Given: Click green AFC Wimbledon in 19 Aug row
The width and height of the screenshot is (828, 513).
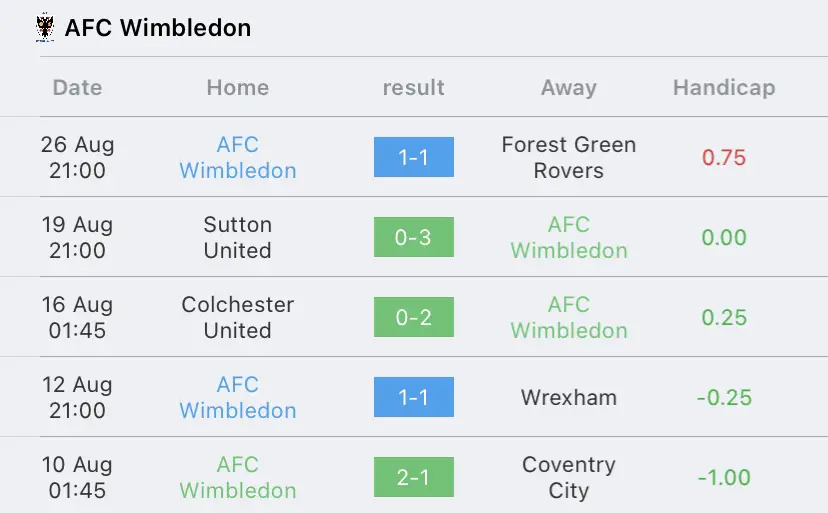Looking at the screenshot, I should (569, 237).
